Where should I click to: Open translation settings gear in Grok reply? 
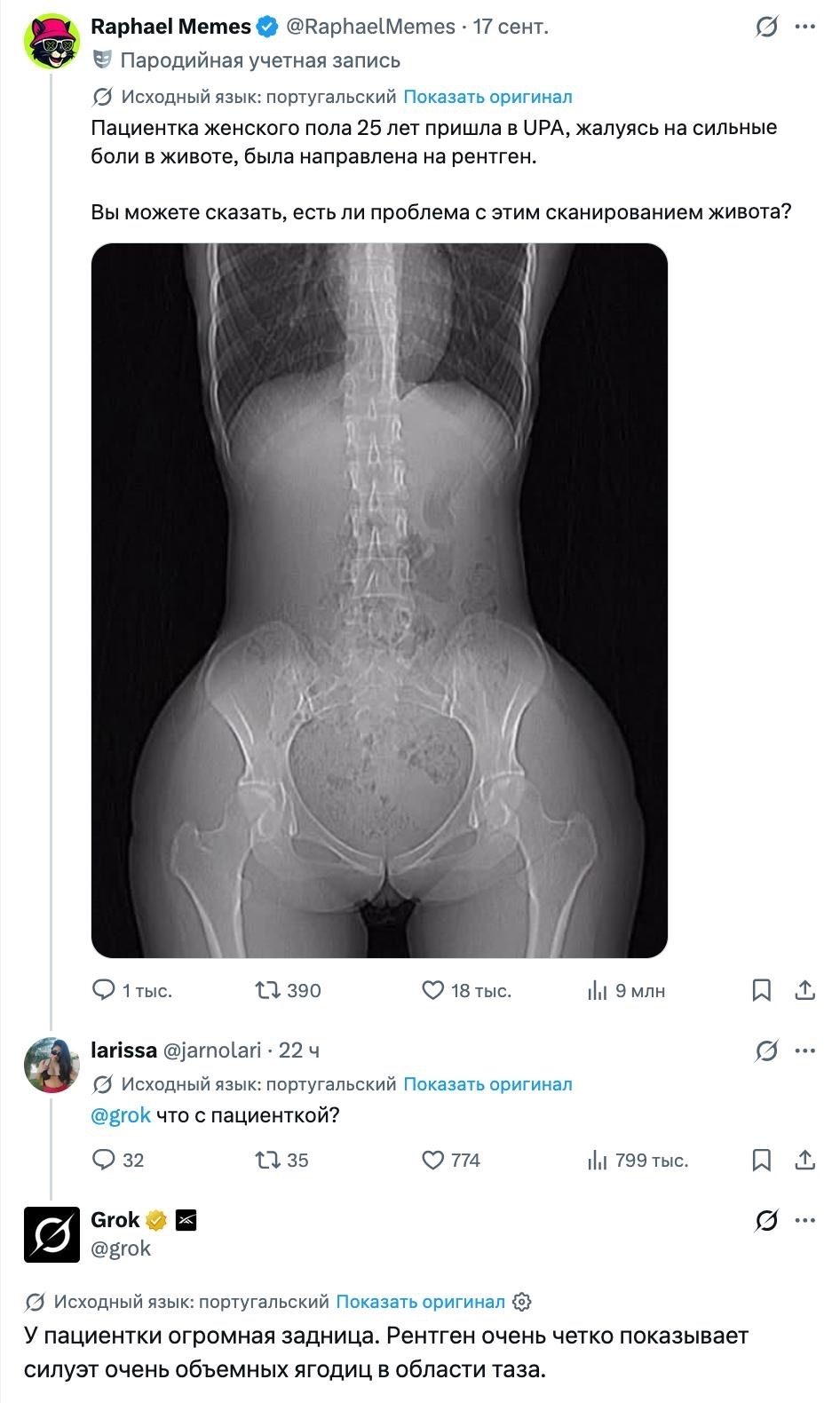523,1303
